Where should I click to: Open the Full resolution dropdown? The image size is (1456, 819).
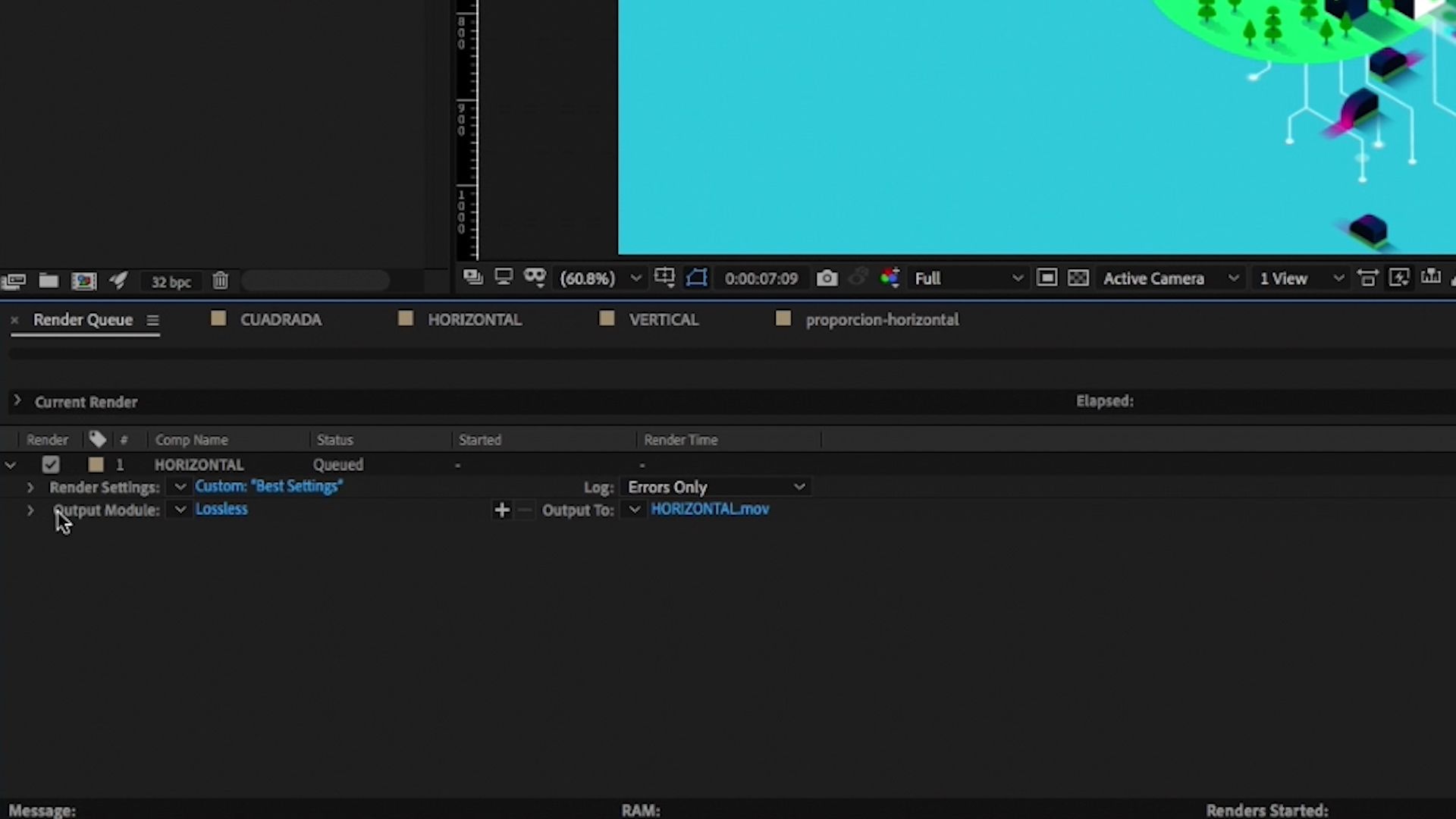click(x=968, y=278)
